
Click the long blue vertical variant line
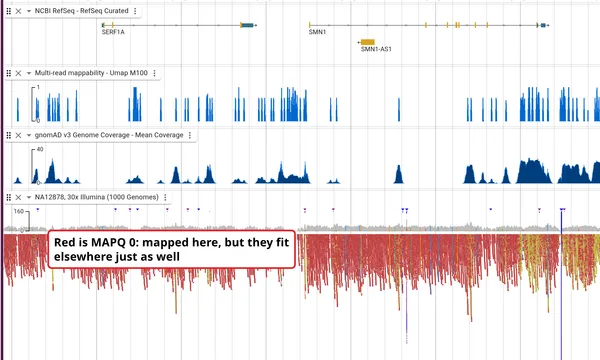561,283
